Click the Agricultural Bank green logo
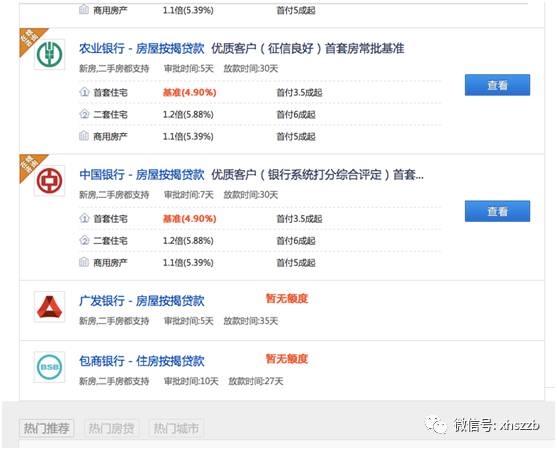The width and height of the screenshot is (557, 450). pos(49,54)
